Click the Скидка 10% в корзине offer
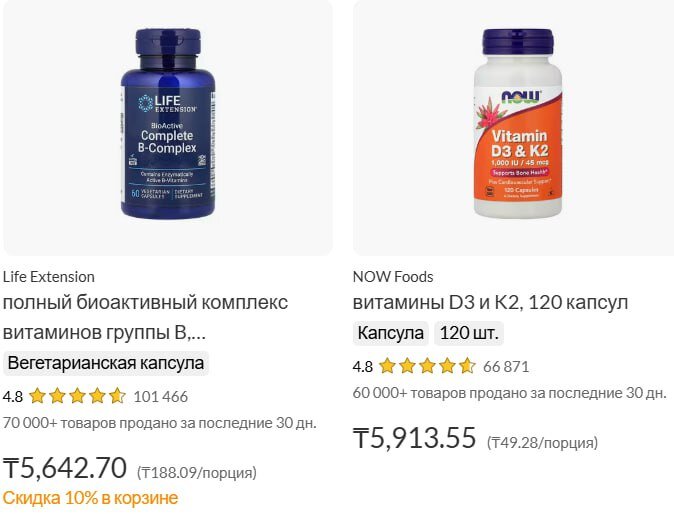The width and height of the screenshot is (674, 514). coord(90,498)
